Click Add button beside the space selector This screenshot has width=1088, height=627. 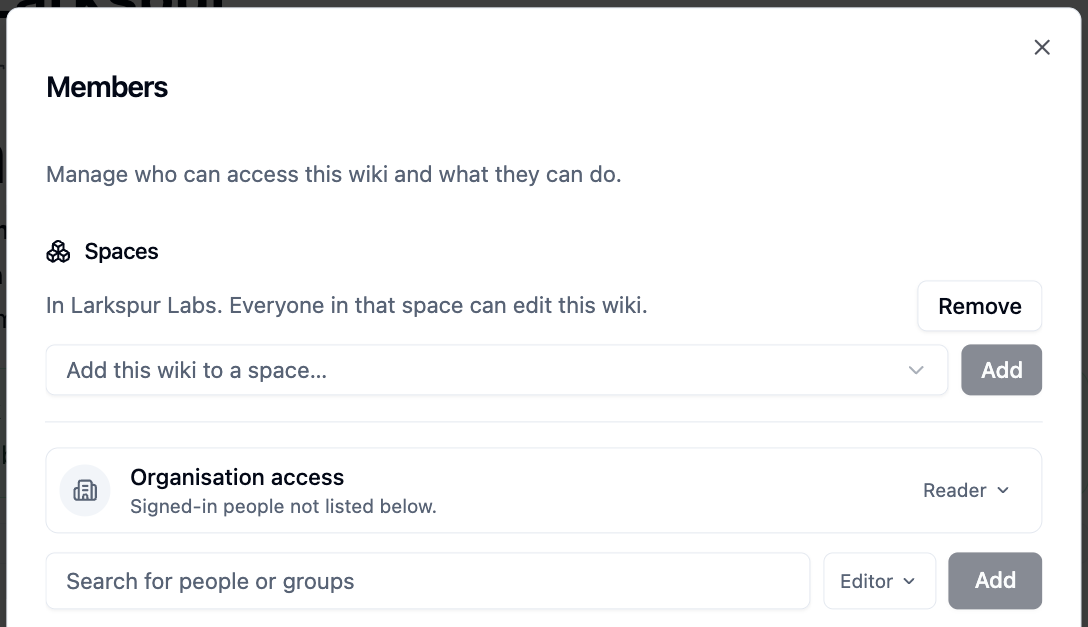(1001, 370)
